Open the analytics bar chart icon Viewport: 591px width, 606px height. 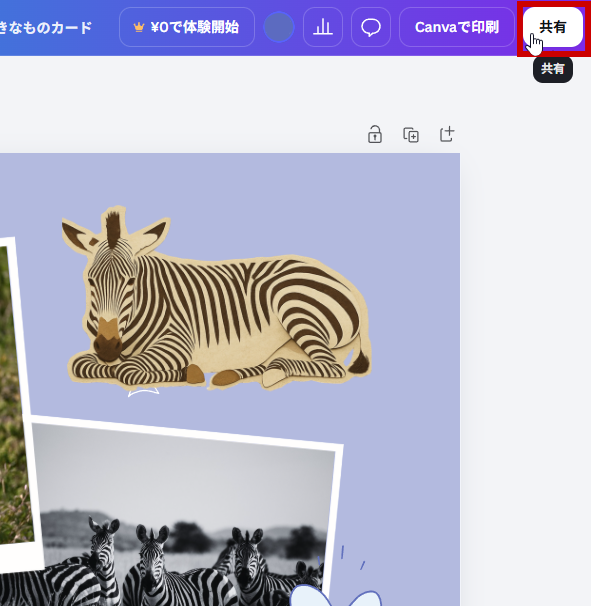click(323, 27)
